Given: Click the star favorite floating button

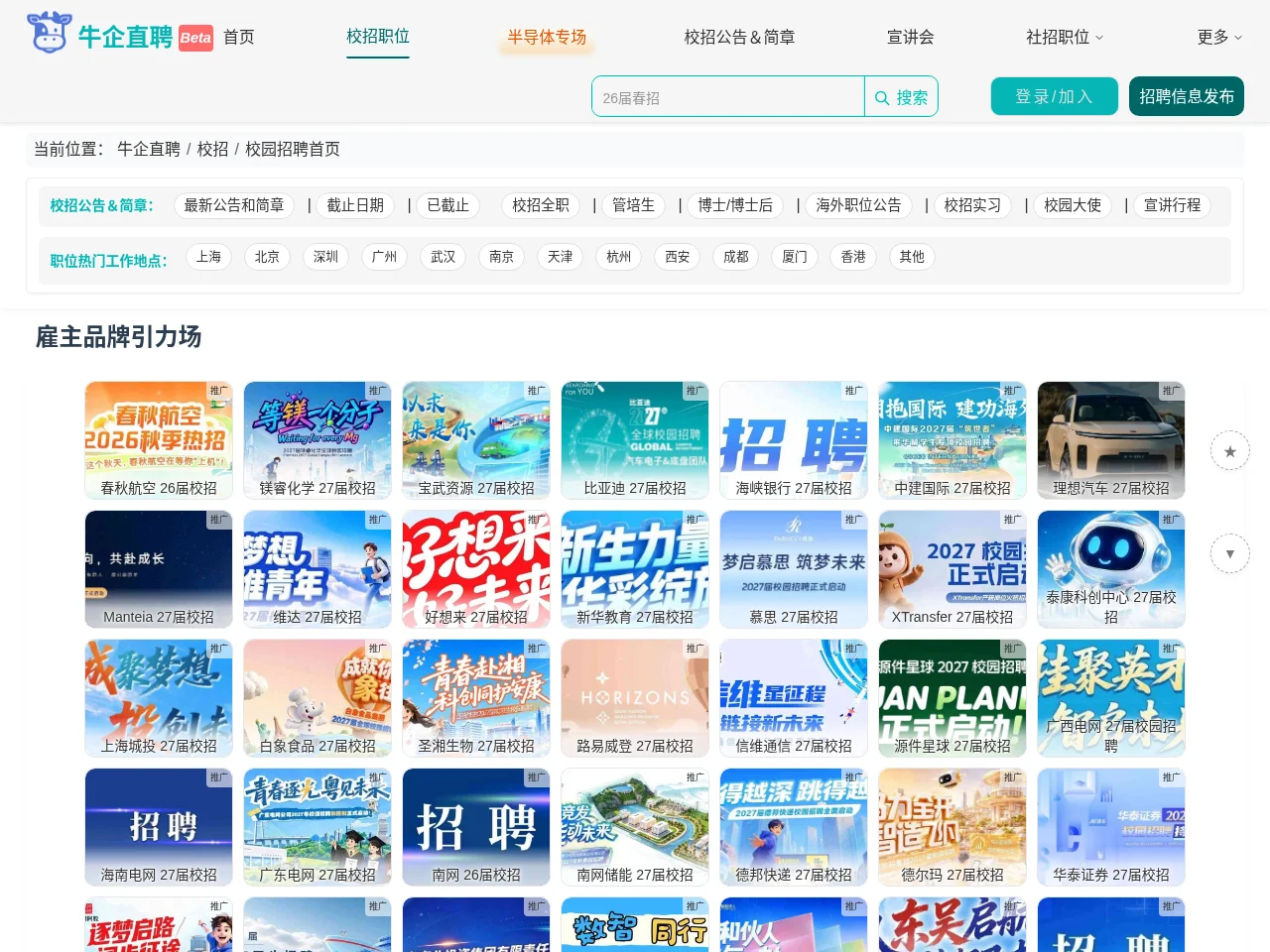Looking at the screenshot, I should (1230, 451).
